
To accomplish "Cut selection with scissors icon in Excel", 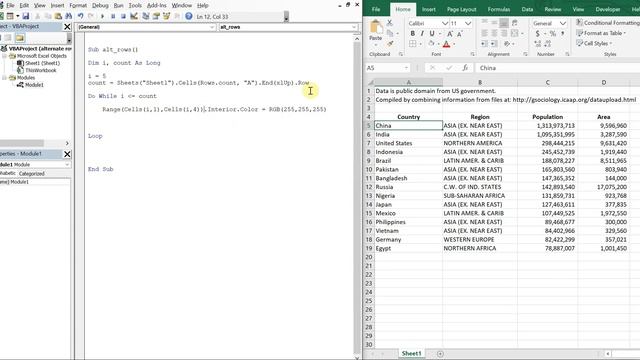I will pos(390,23).
